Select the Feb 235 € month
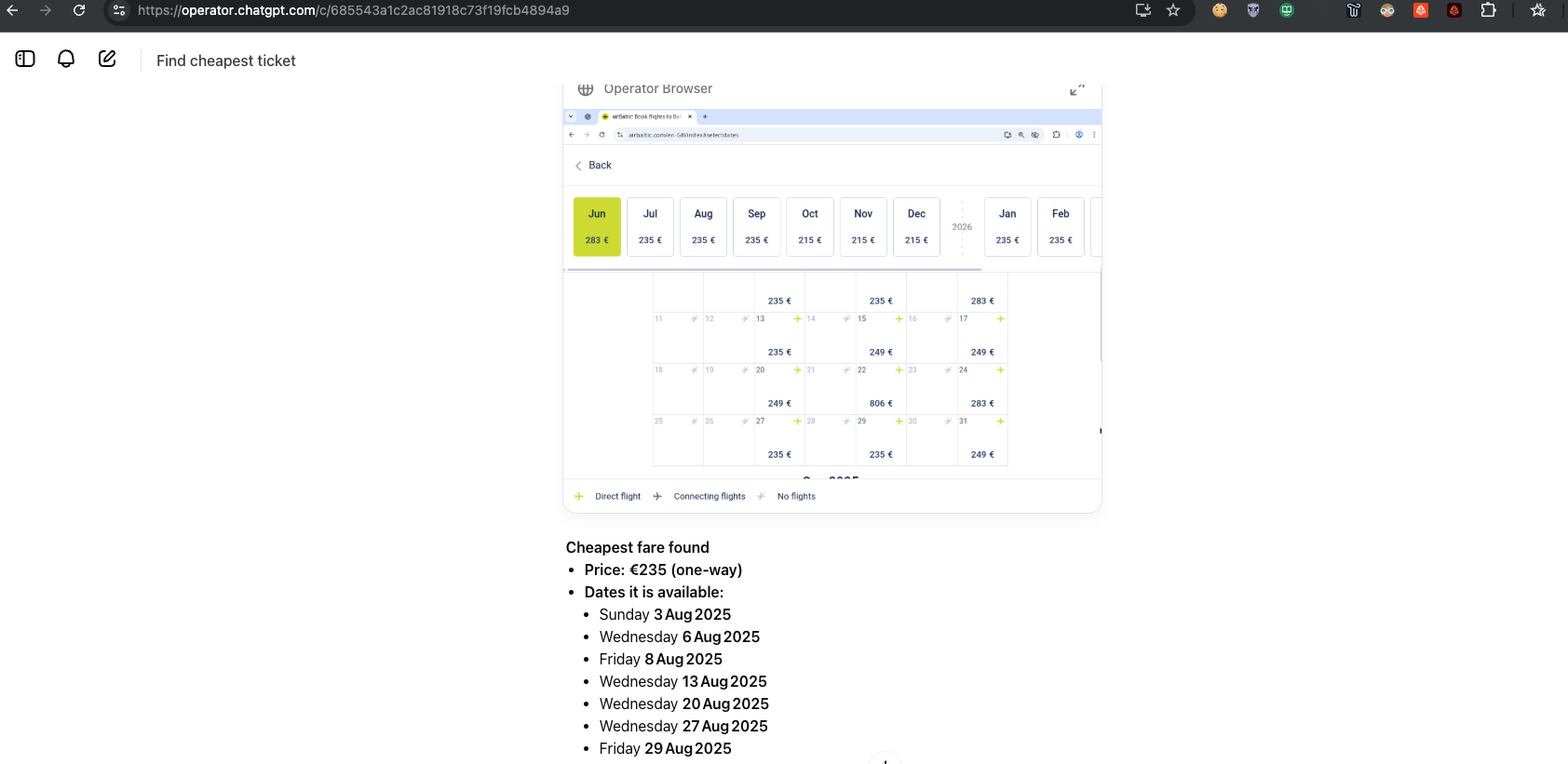Viewport: 1568px width, 764px height. 1061,227
